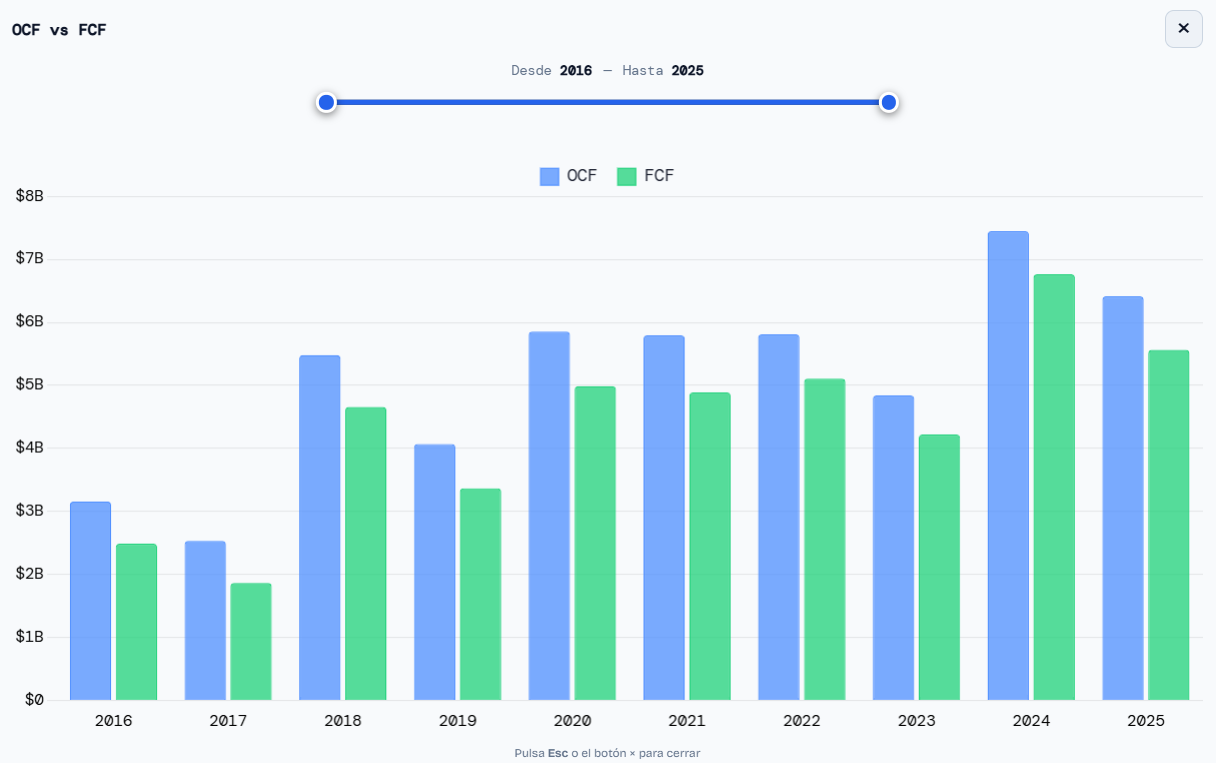Image resolution: width=1216 pixels, height=763 pixels.
Task: Click the 2021 OCF blue bar
Action: [664, 518]
